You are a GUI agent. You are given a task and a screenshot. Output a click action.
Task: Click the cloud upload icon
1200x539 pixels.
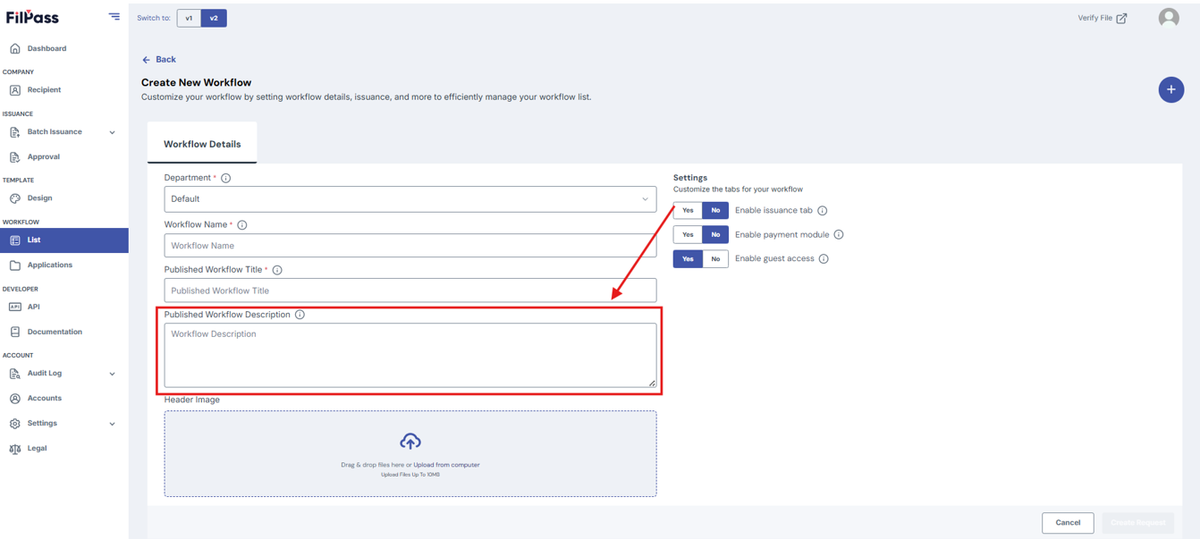410,441
